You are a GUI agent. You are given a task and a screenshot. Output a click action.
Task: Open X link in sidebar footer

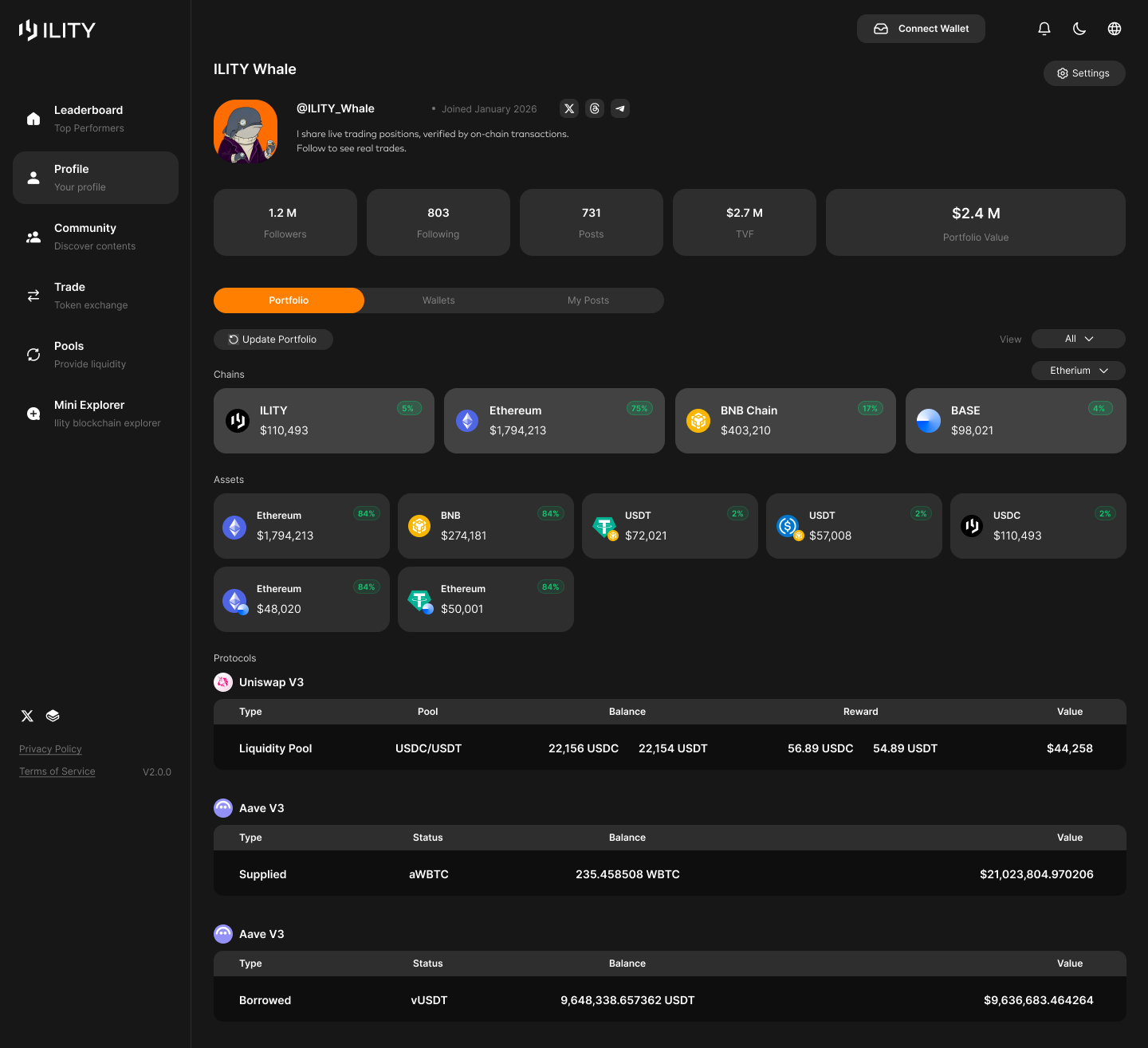(x=27, y=716)
